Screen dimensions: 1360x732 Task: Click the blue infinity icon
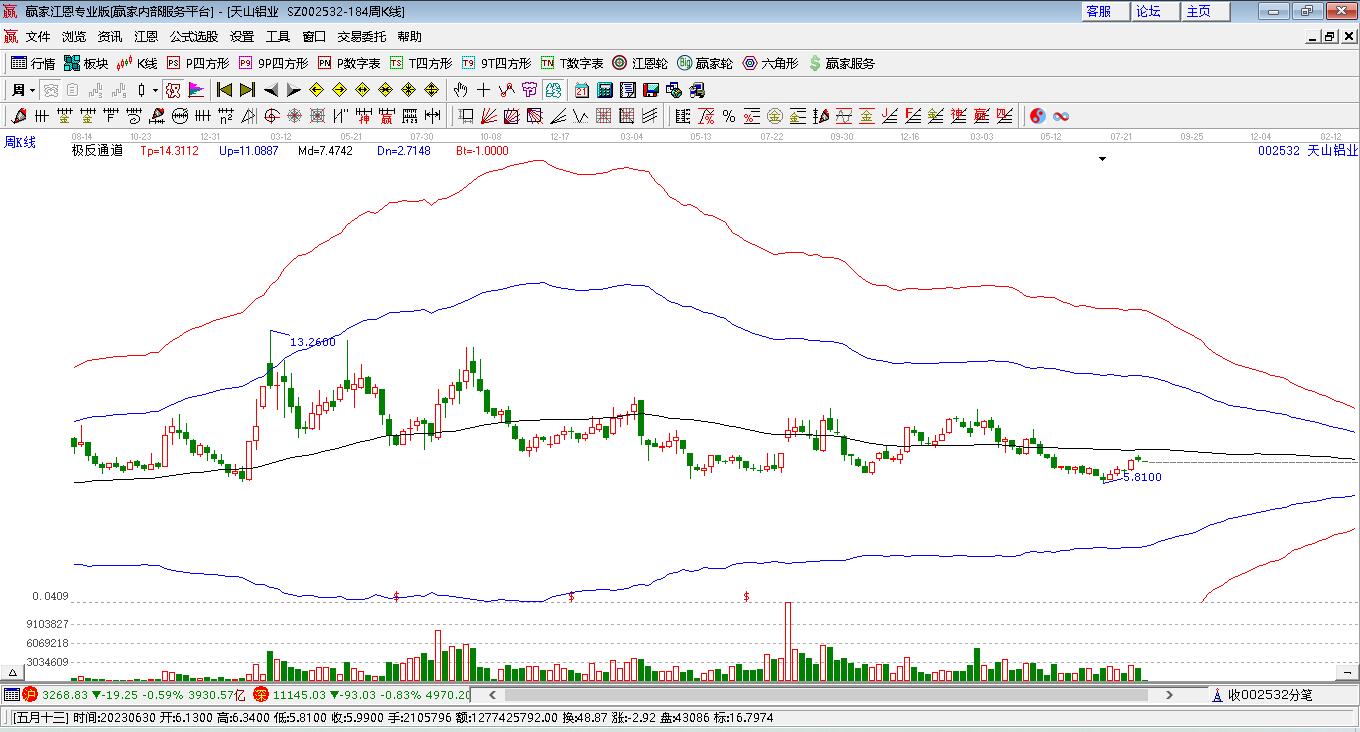1061,116
